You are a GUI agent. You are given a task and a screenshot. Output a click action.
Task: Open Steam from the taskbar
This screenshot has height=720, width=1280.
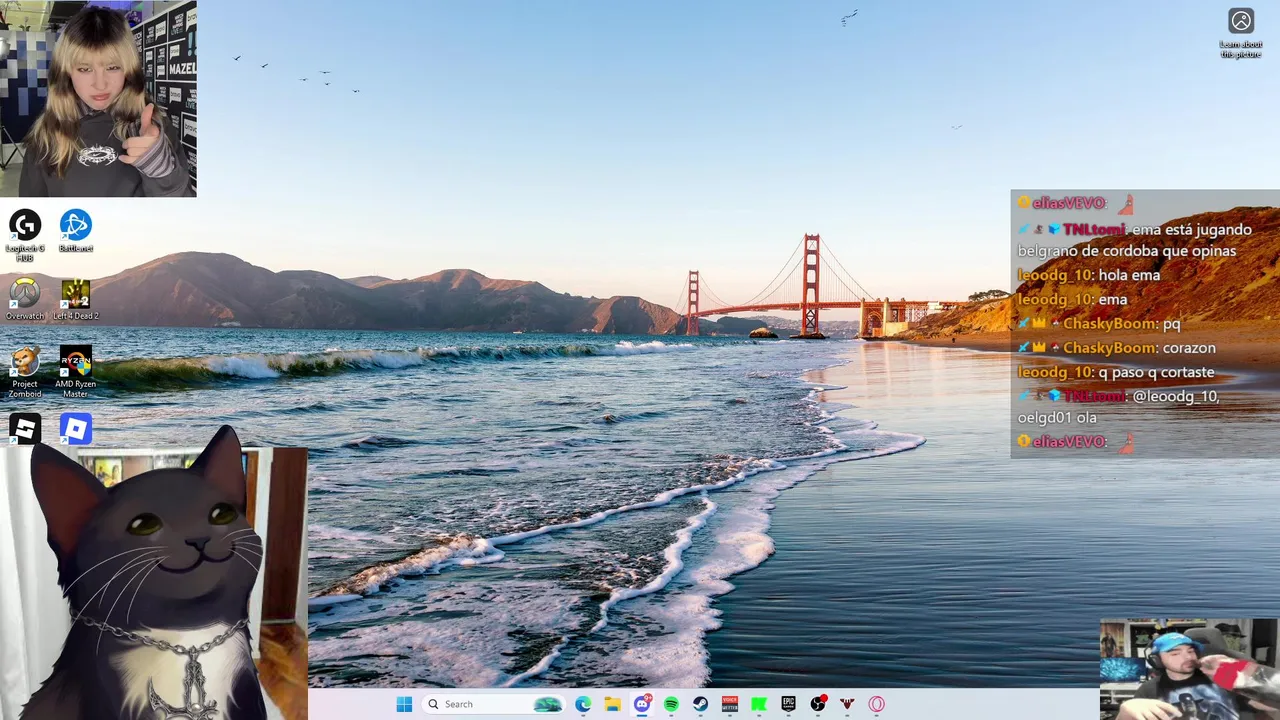pos(701,704)
